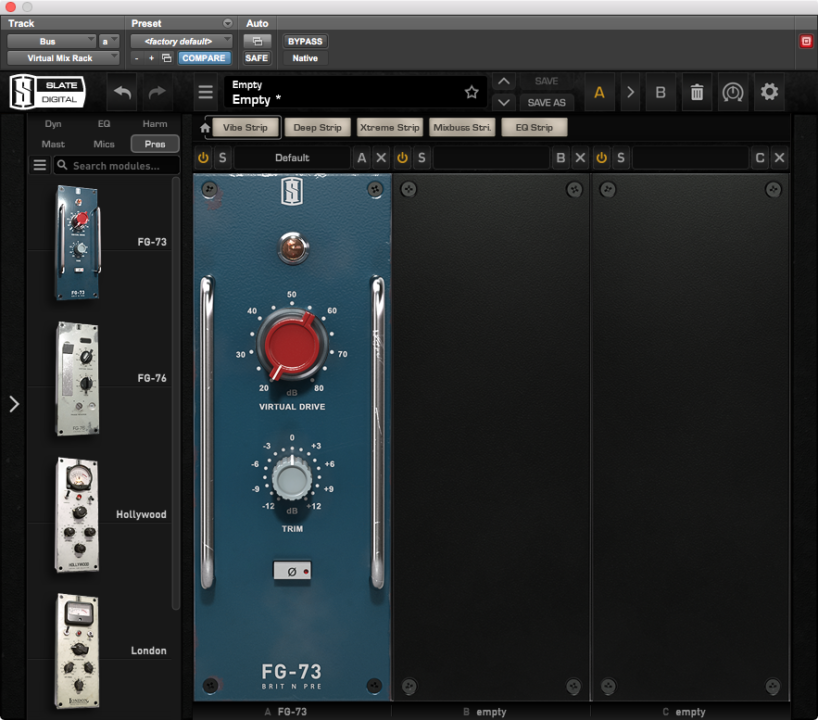Viewport: 818px width, 720px height.
Task: Click the undo arrow icon
Action: click(x=122, y=92)
